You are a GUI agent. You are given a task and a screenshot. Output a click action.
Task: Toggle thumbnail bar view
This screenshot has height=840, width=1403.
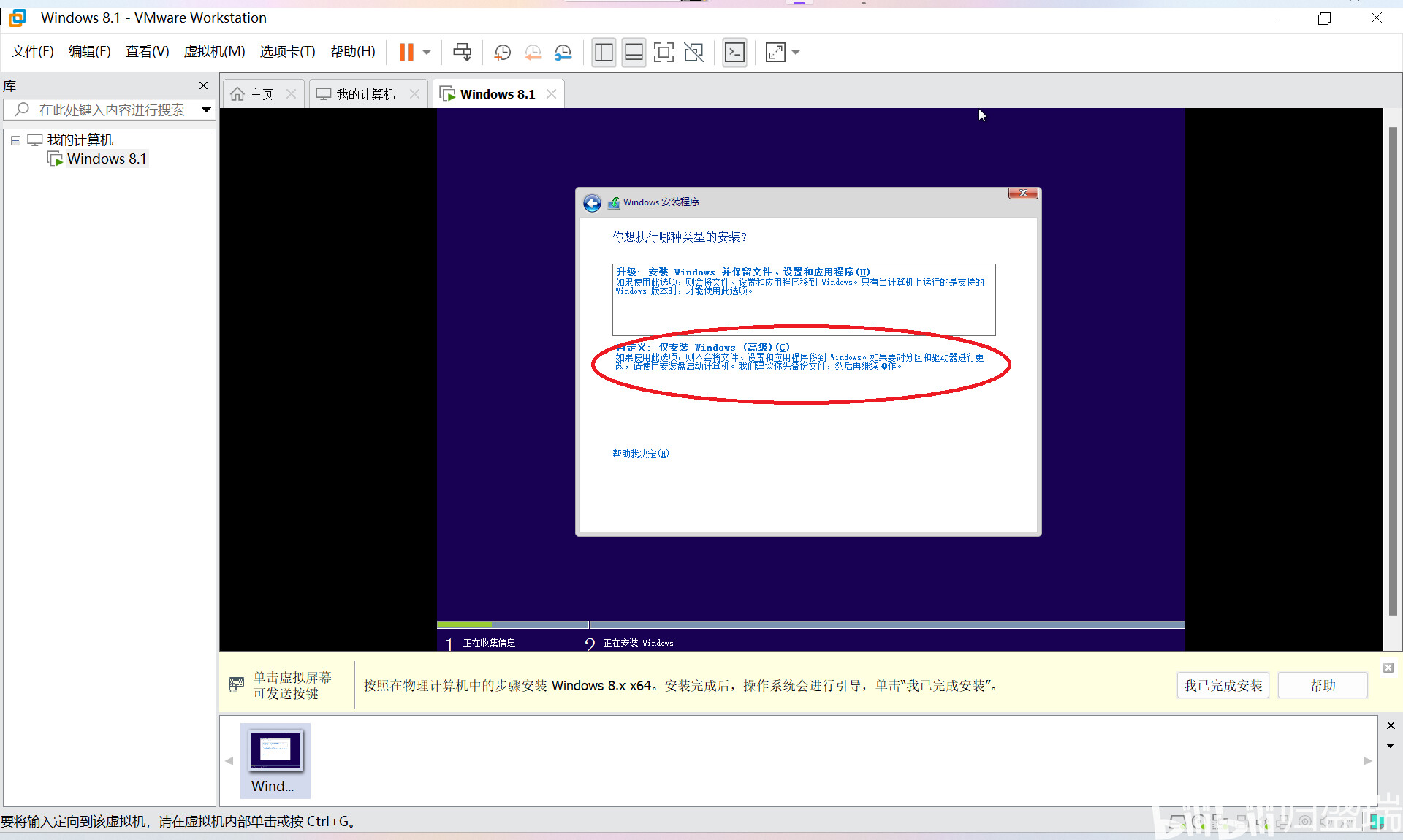click(634, 52)
